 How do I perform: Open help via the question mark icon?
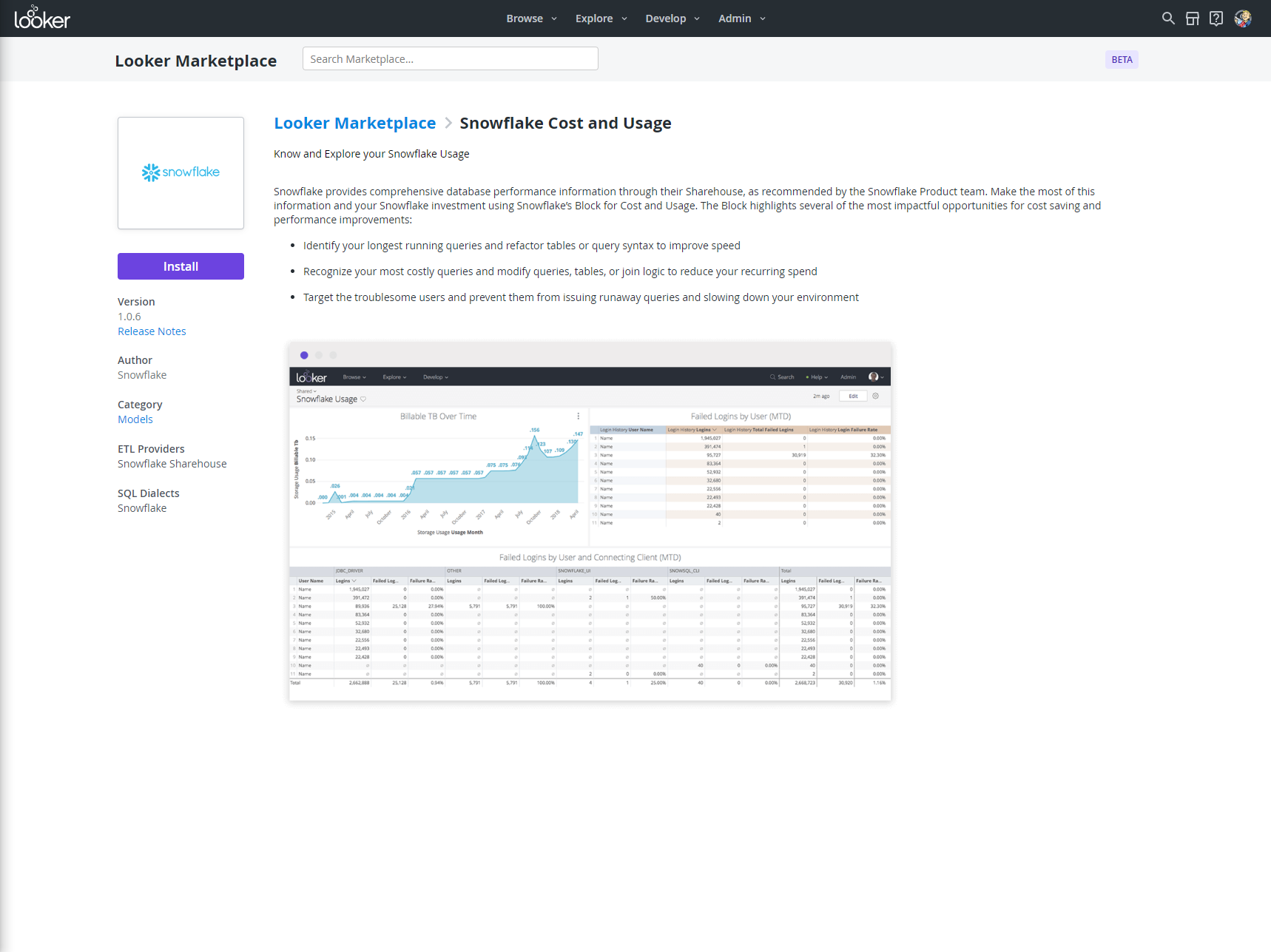(x=1216, y=18)
